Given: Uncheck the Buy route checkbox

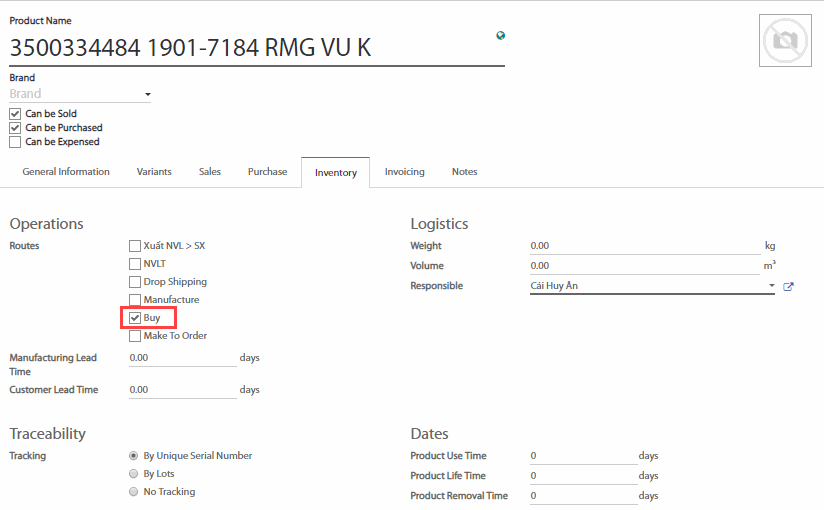Looking at the screenshot, I should coord(135,318).
